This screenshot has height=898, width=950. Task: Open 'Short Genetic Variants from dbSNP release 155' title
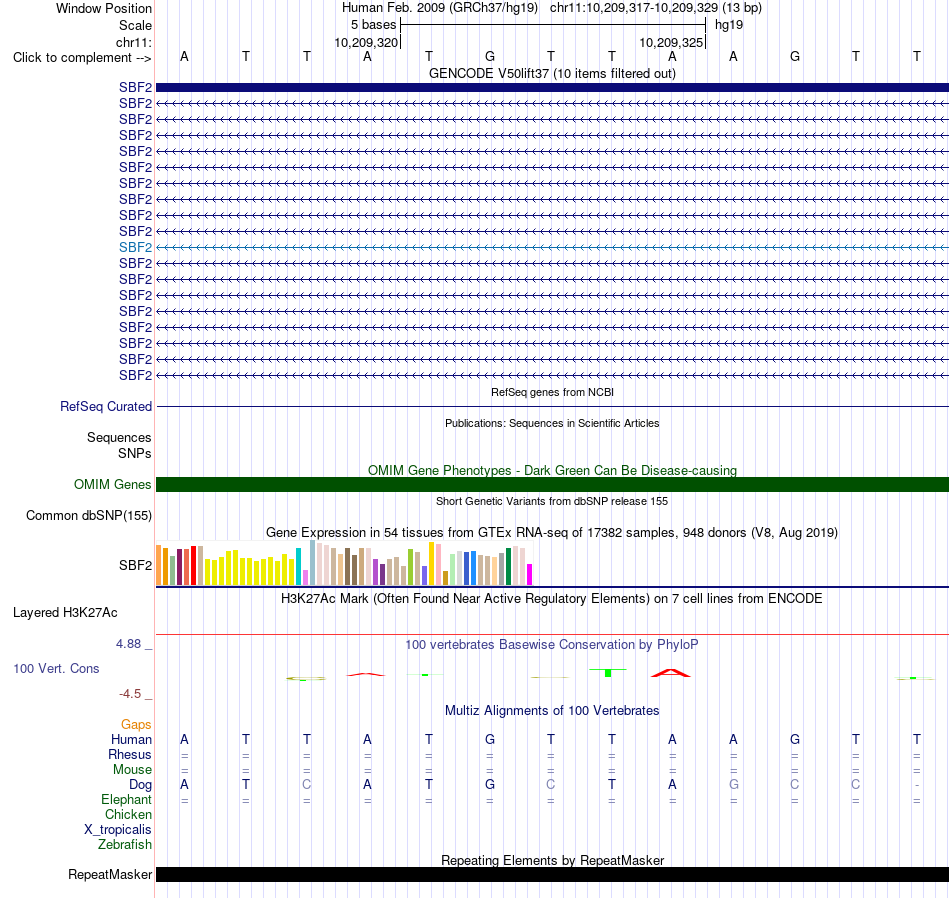[x=552, y=501]
